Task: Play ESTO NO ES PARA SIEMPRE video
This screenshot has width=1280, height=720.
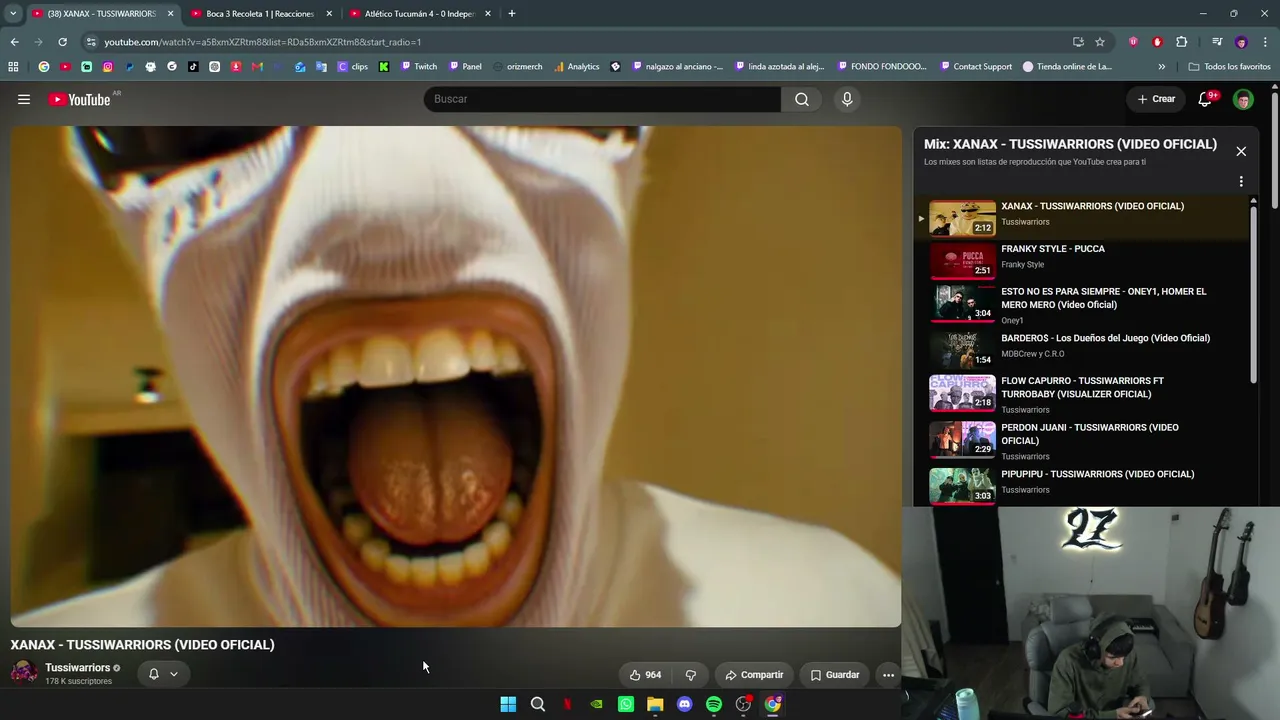Action: pyautogui.click(x=1083, y=304)
